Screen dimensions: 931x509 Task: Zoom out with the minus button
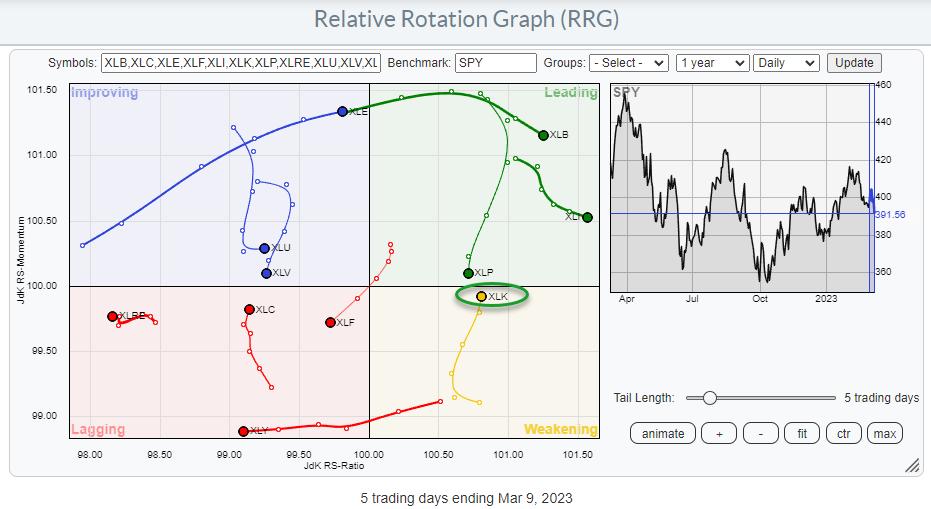point(761,433)
